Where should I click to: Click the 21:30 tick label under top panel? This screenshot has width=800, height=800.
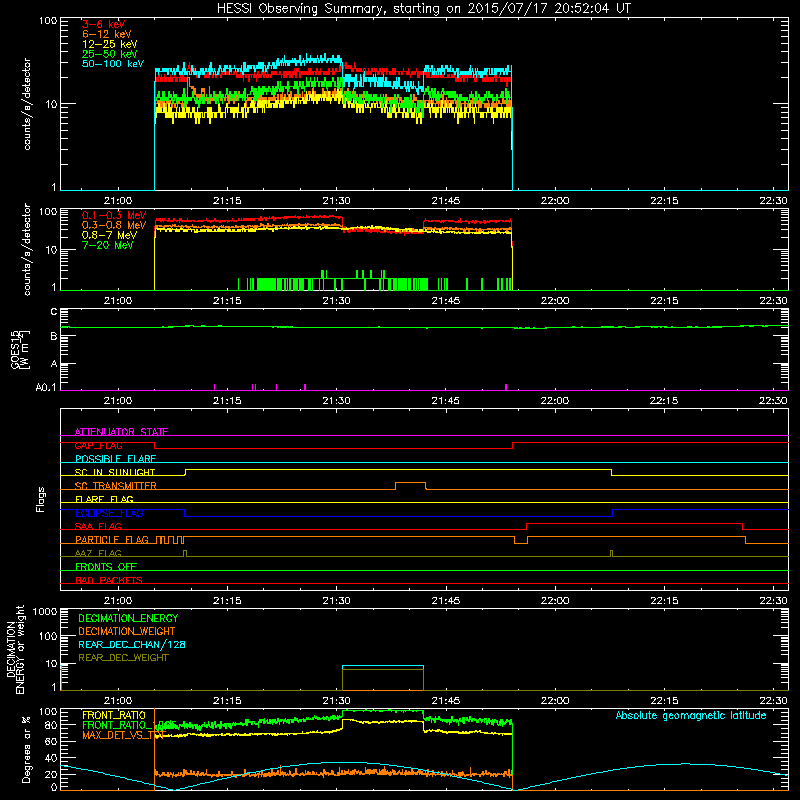click(x=336, y=201)
